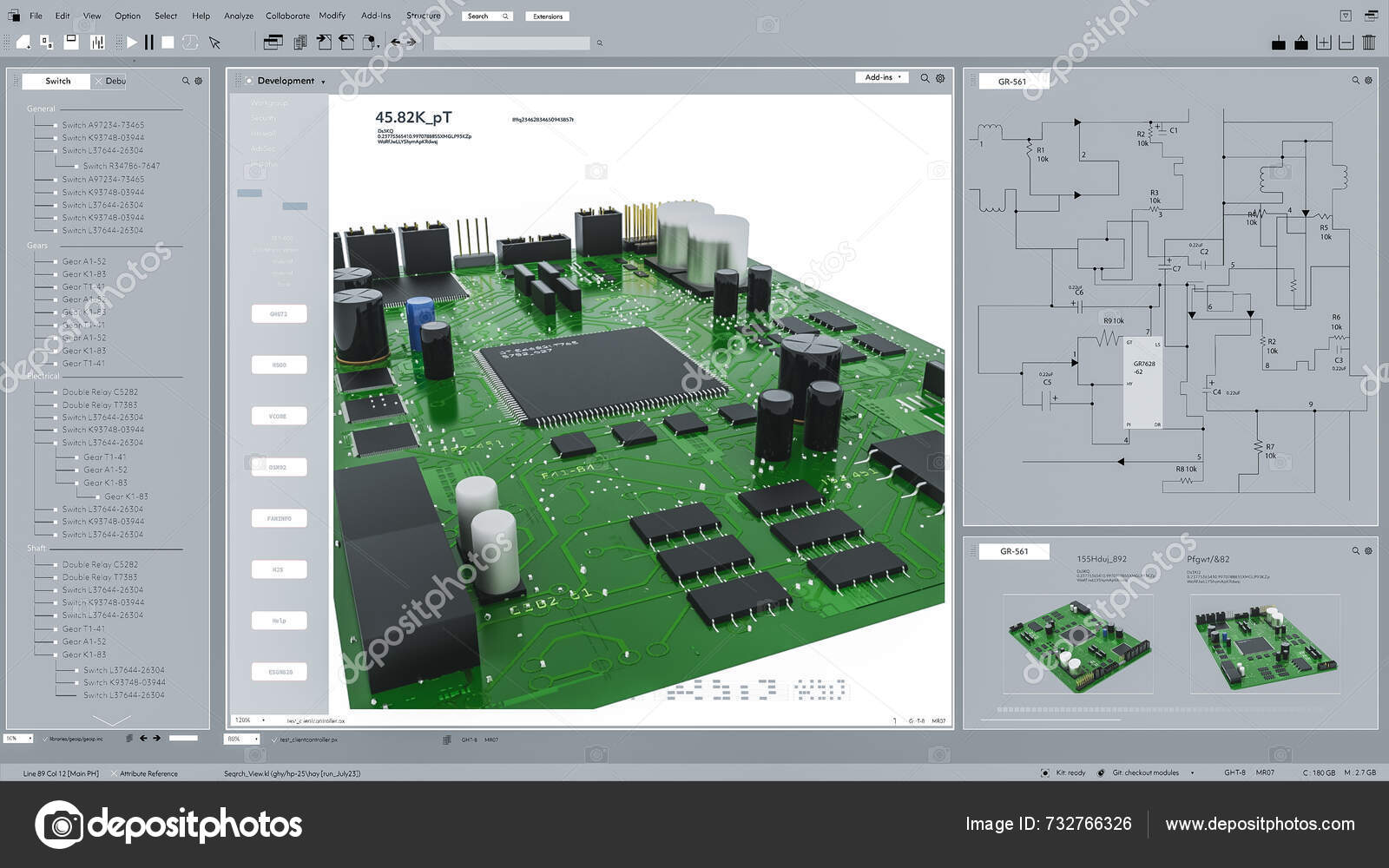1389x868 pixels.
Task: Click the VCORE button in the side panel
Action: click(278, 416)
